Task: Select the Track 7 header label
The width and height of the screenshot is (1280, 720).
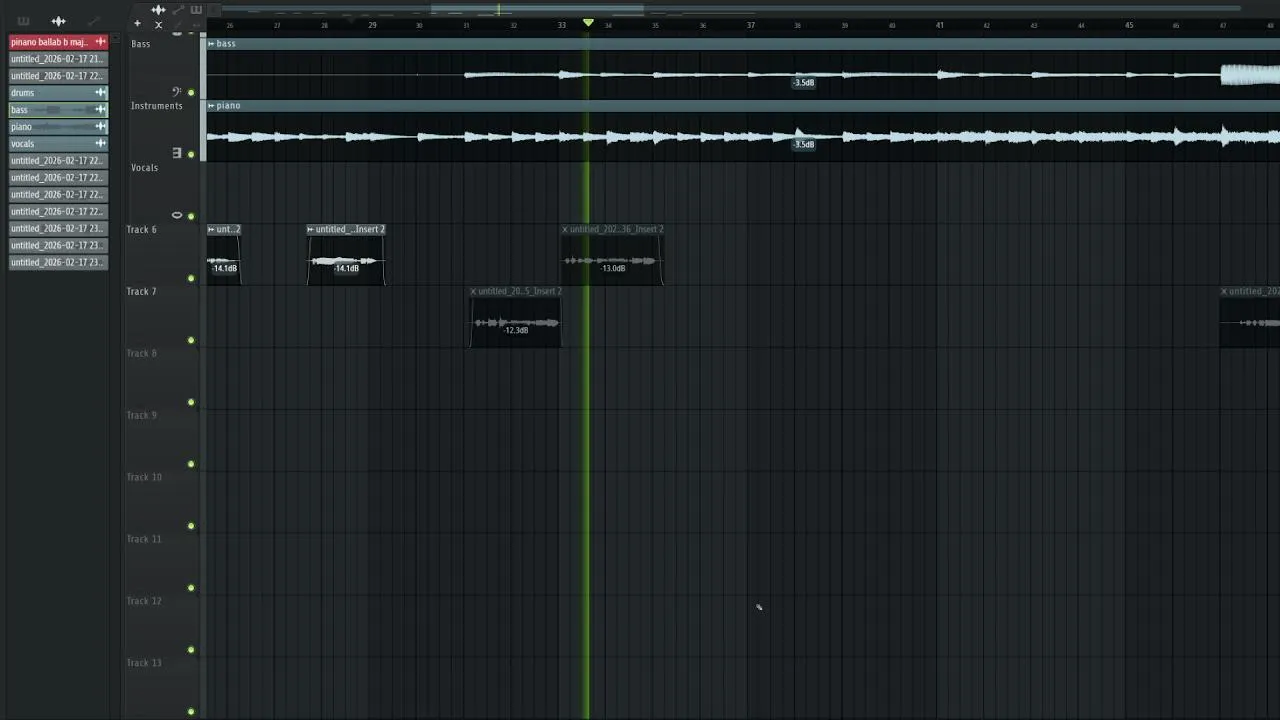Action: tap(141, 292)
